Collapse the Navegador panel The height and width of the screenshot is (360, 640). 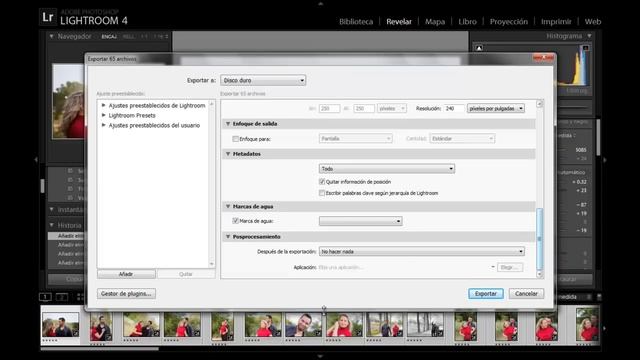click(x=51, y=36)
